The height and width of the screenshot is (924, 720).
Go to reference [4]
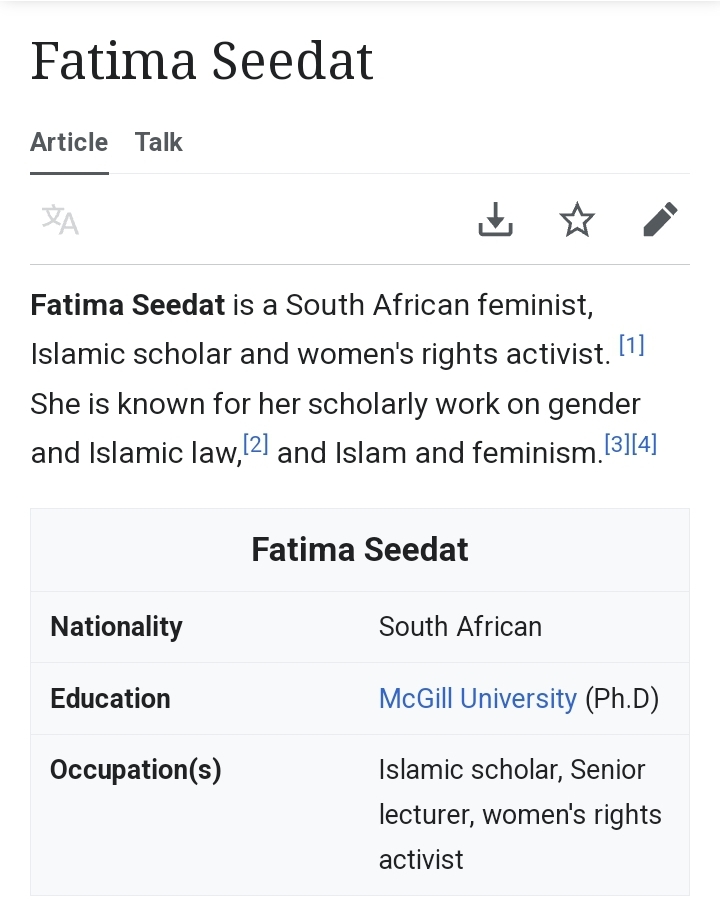(x=645, y=445)
